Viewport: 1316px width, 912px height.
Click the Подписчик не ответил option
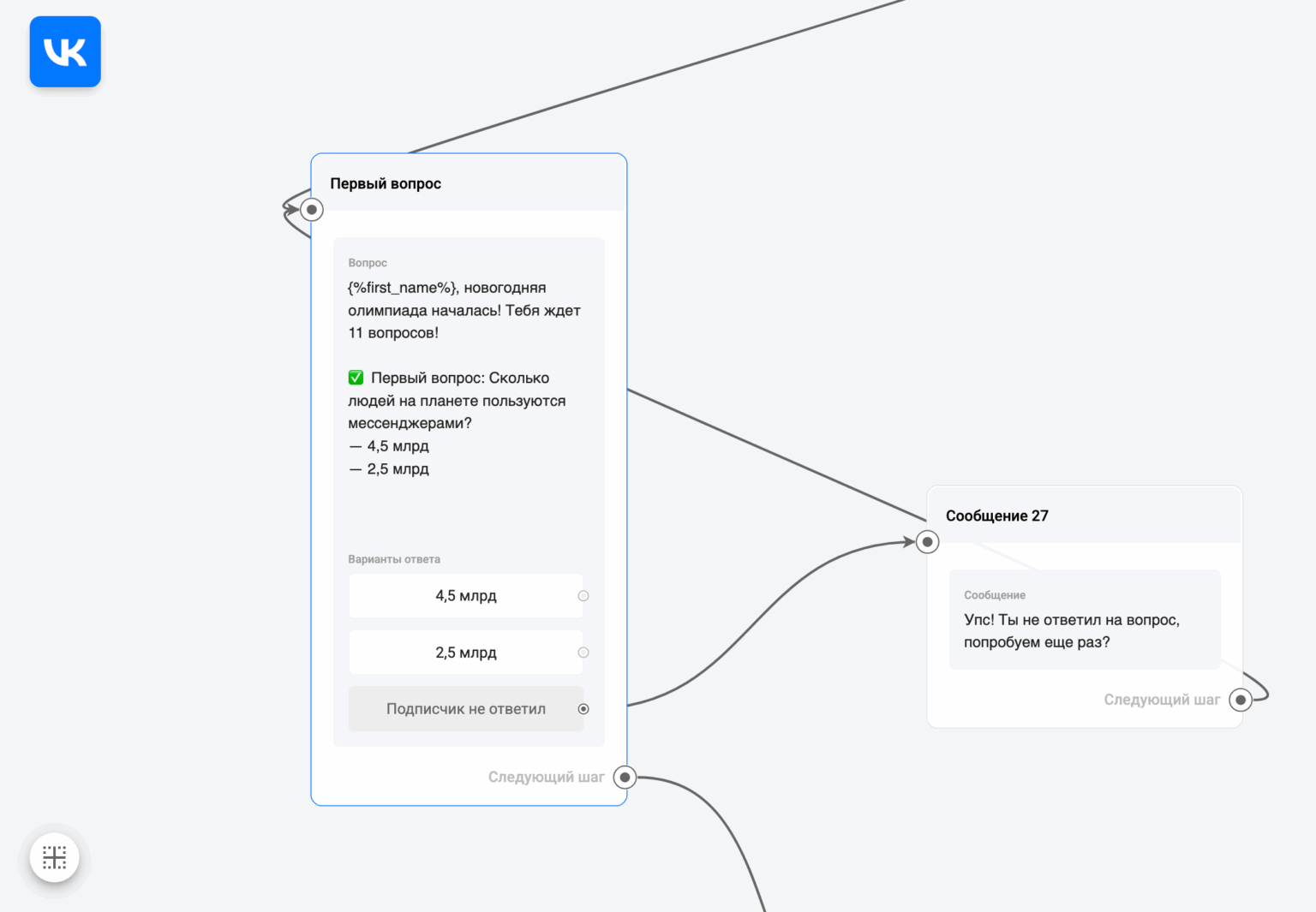pyautogui.click(x=465, y=709)
